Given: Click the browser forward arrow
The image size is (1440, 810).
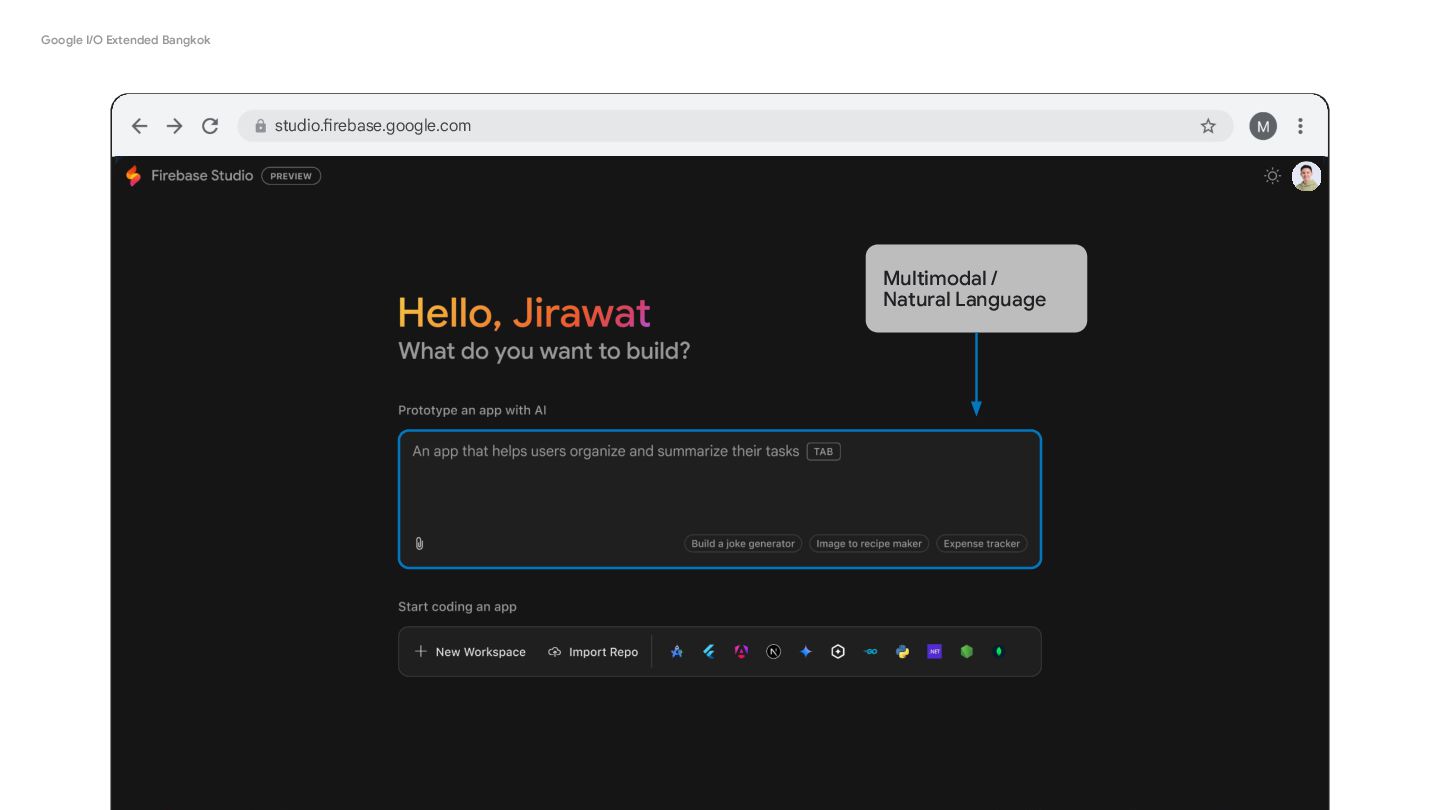Looking at the screenshot, I should point(175,126).
